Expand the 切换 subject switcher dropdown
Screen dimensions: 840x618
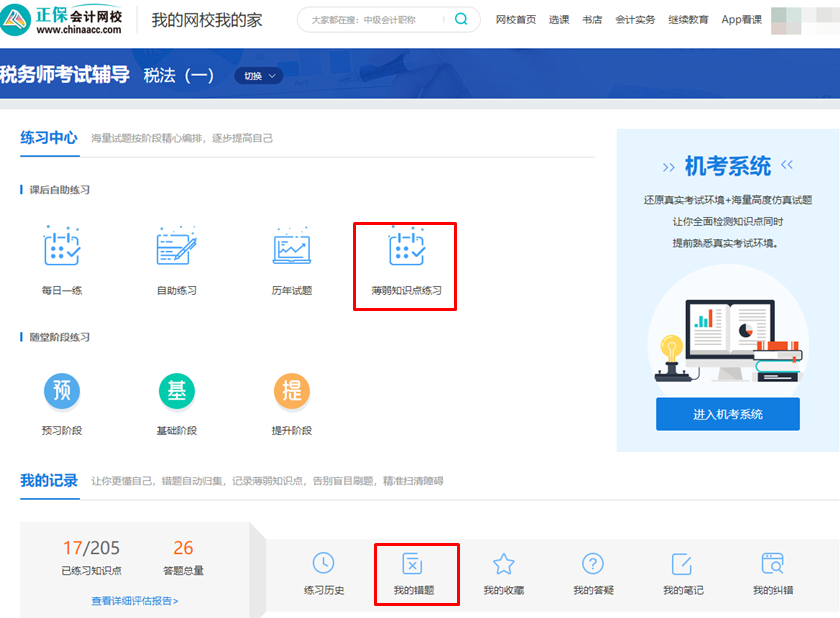click(x=257, y=74)
